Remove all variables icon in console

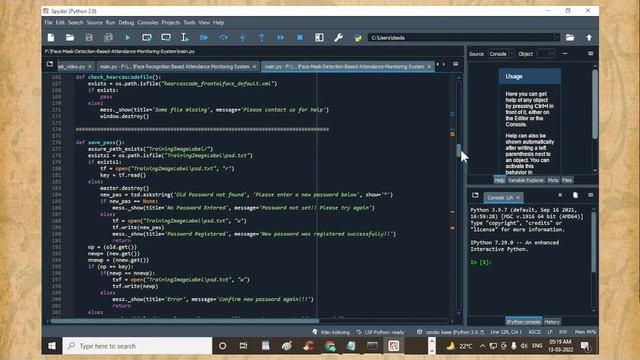coord(576,195)
